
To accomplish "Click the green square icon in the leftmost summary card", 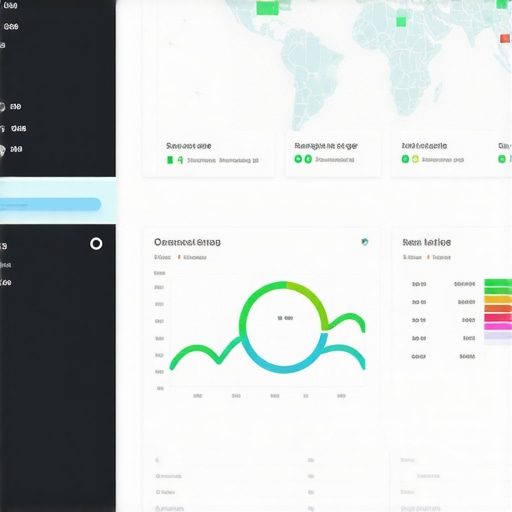I will (170, 160).
